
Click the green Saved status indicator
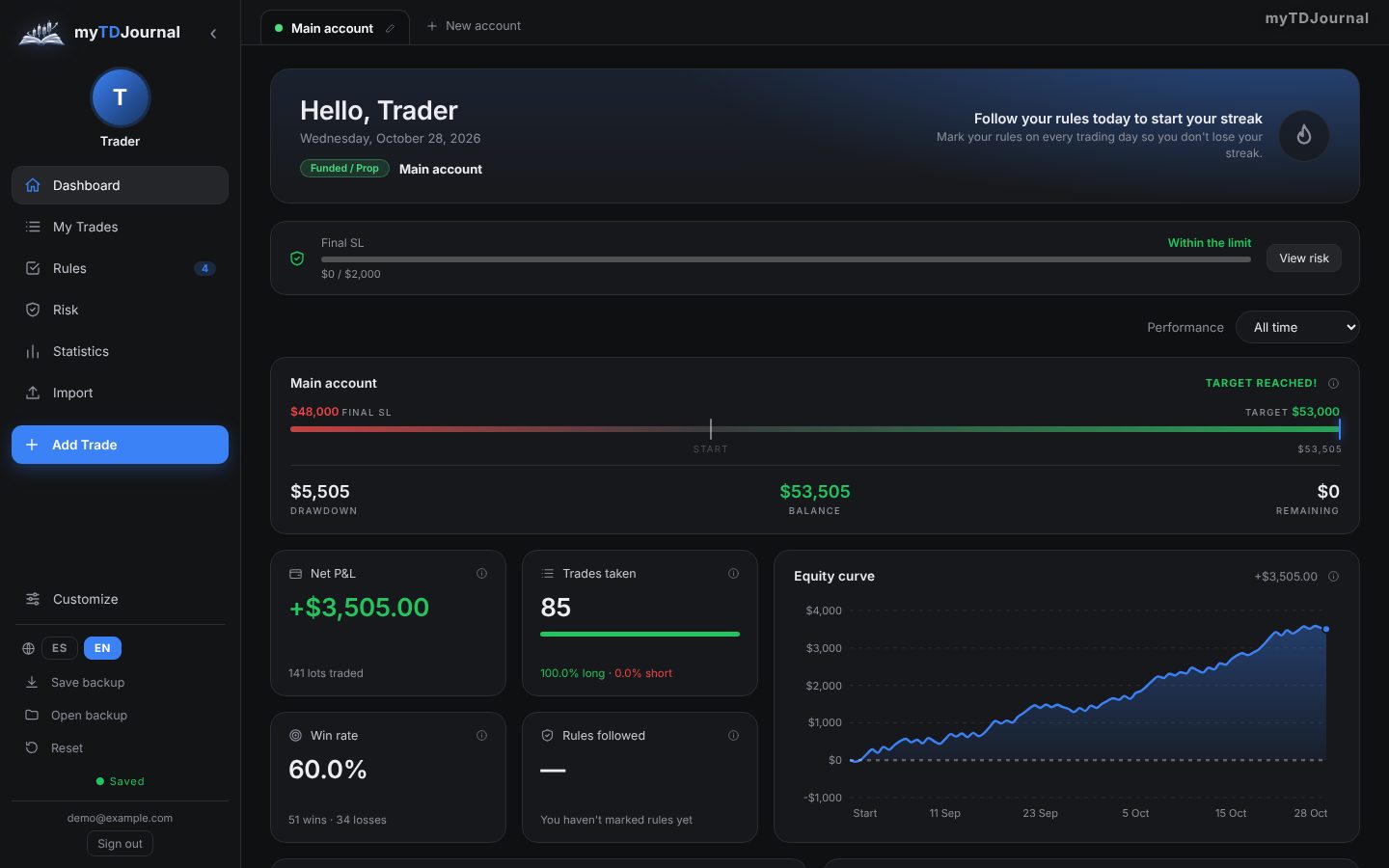(120, 781)
